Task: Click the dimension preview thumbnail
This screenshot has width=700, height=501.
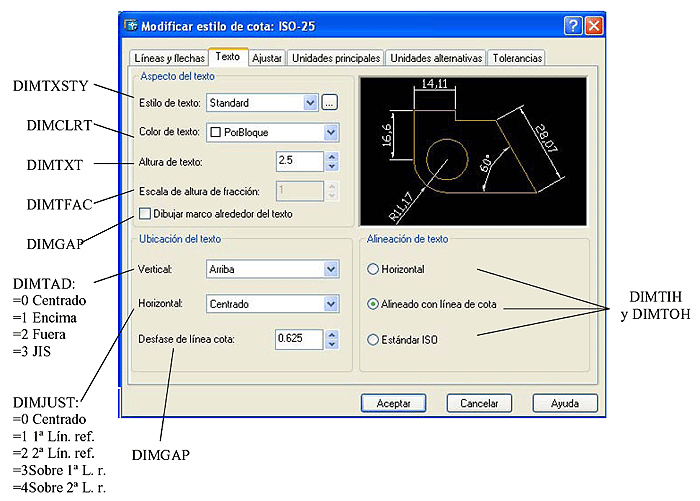Action: [x=473, y=151]
